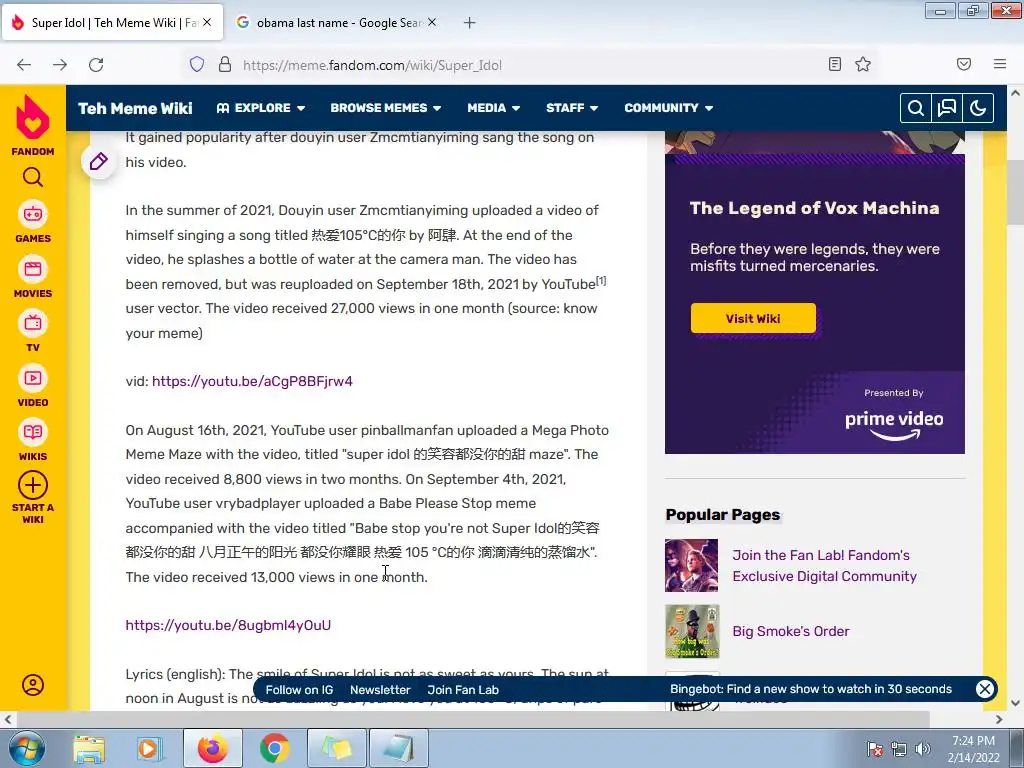Expand the Browse Memes dropdown
Image resolution: width=1024 pixels, height=768 pixels.
[385, 108]
